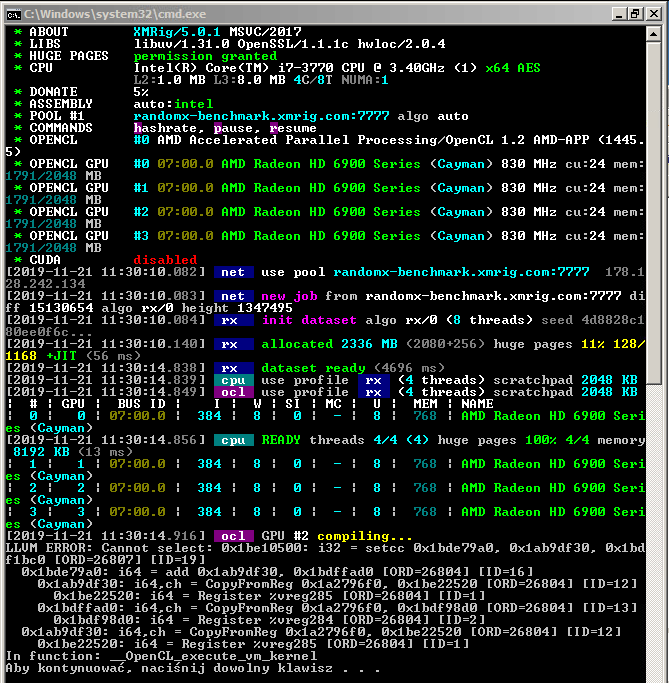Click 'allocated 2336 MB' text
Image resolution: width=669 pixels, height=683 pixels.
point(329,344)
